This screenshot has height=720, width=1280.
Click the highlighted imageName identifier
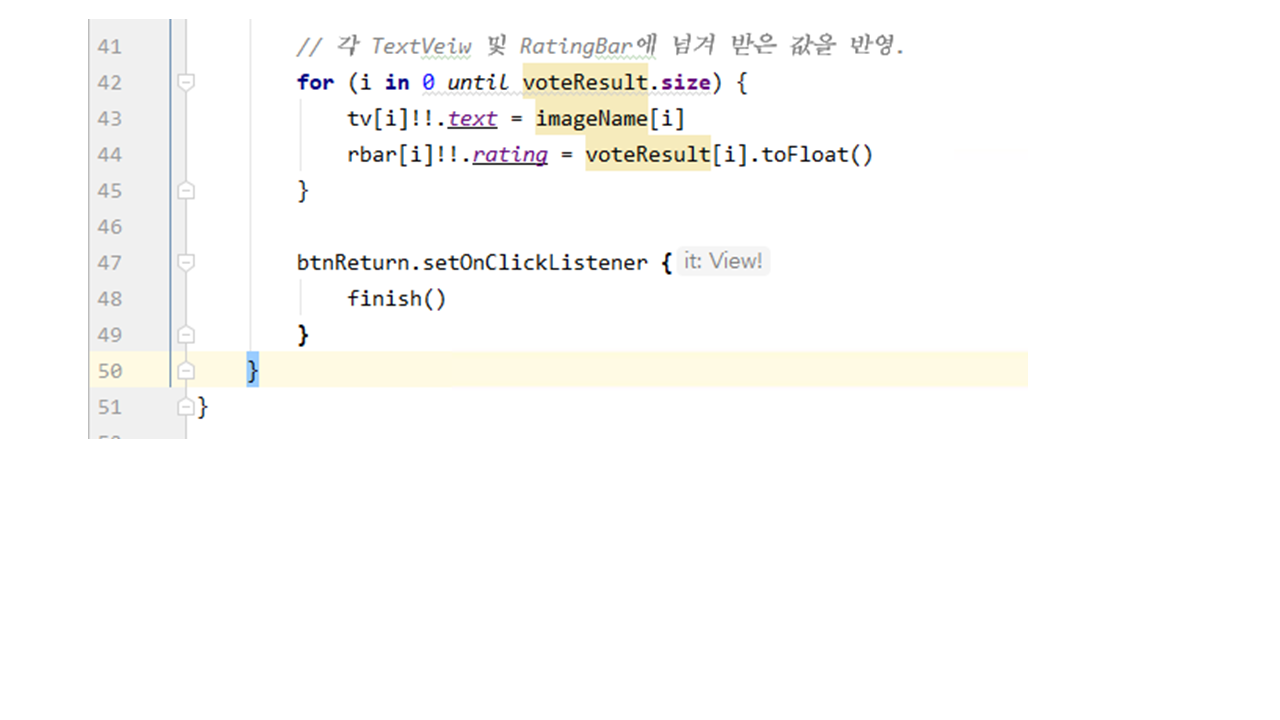(x=592, y=119)
